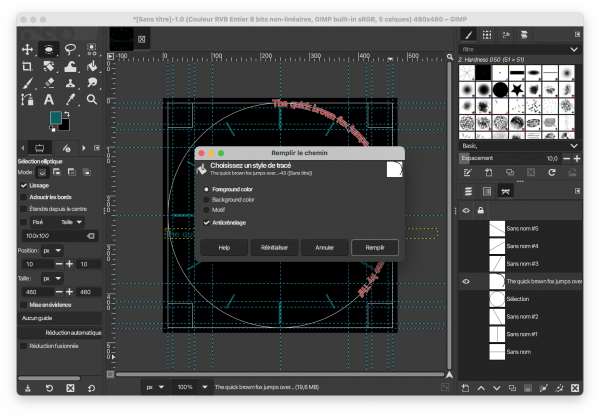Screen dimensions: 600x416
Task: Choose Add to selection mode
Action: (x=57, y=172)
